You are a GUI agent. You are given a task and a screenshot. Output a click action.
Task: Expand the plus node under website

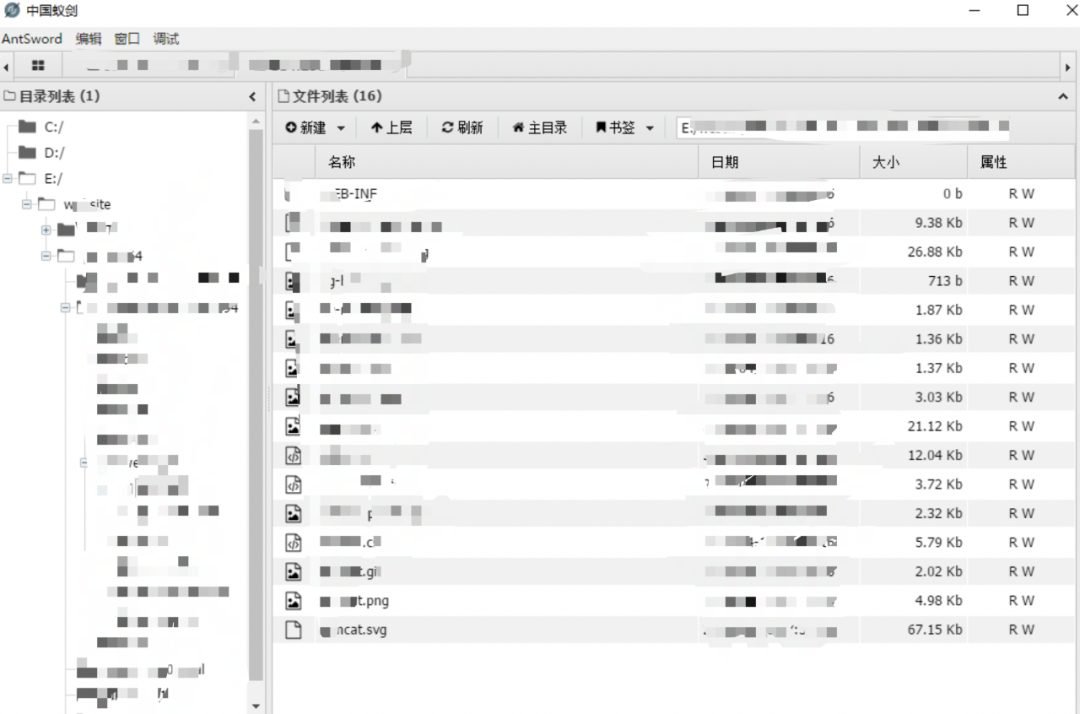point(46,229)
